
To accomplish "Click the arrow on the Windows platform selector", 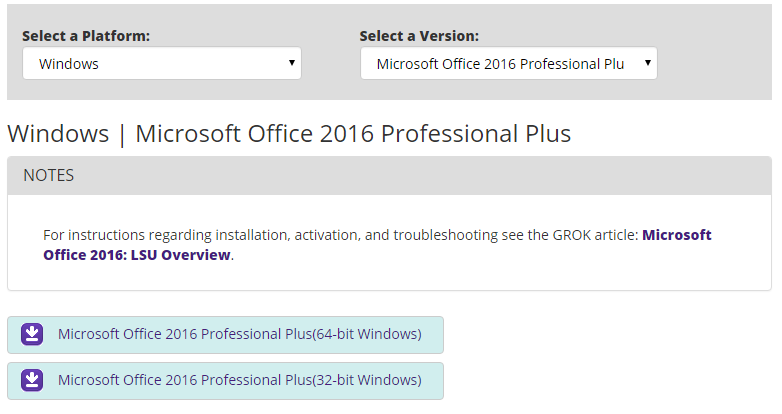I will tap(291, 63).
